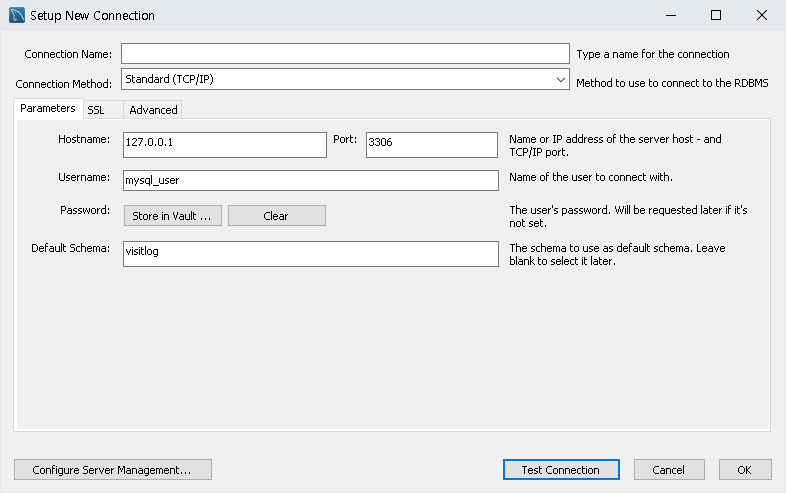The height and width of the screenshot is (493, 786).
Task: Click the 'Connection Name:' label
Action: click(68, 54)
